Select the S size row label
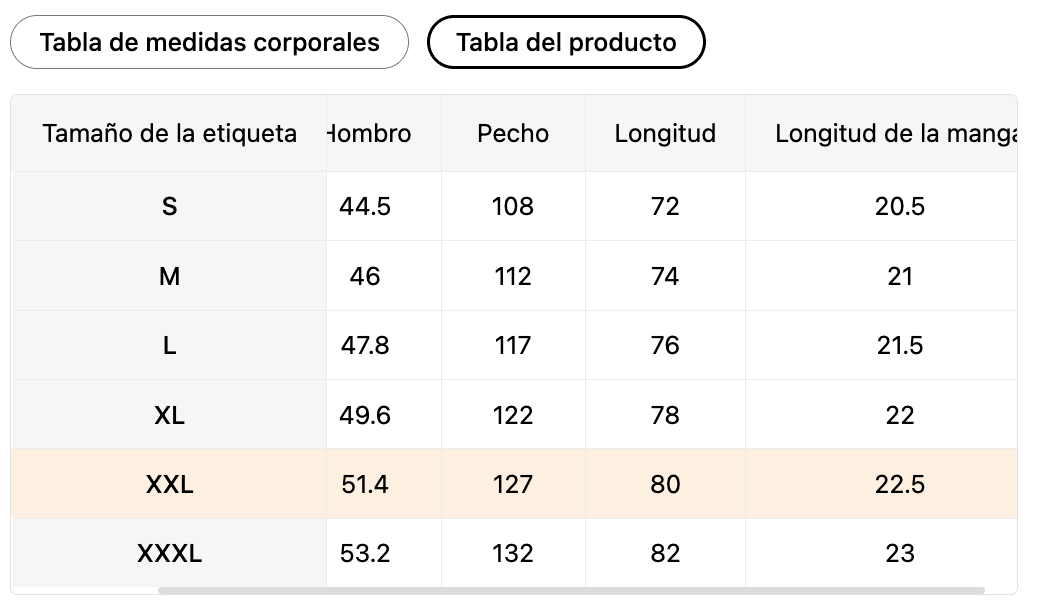Screen dimensions: 1038x612 click(x=169, y=207)
